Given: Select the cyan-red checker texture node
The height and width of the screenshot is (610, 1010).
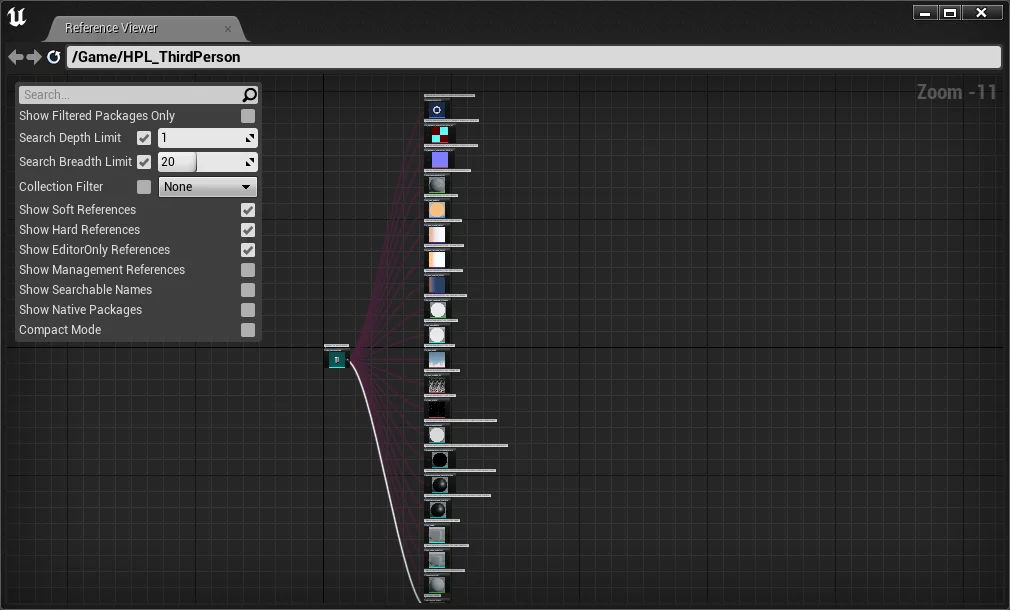Looking at the screenshot, I should pyautogui.click(x=438, y=135).
